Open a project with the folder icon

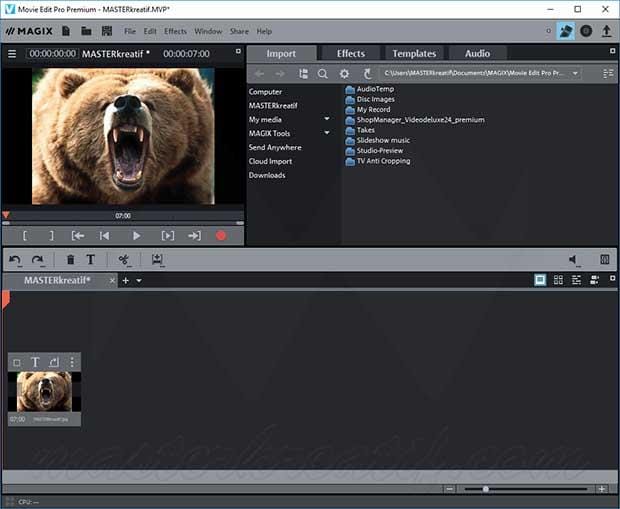click(x=86, y=31)
